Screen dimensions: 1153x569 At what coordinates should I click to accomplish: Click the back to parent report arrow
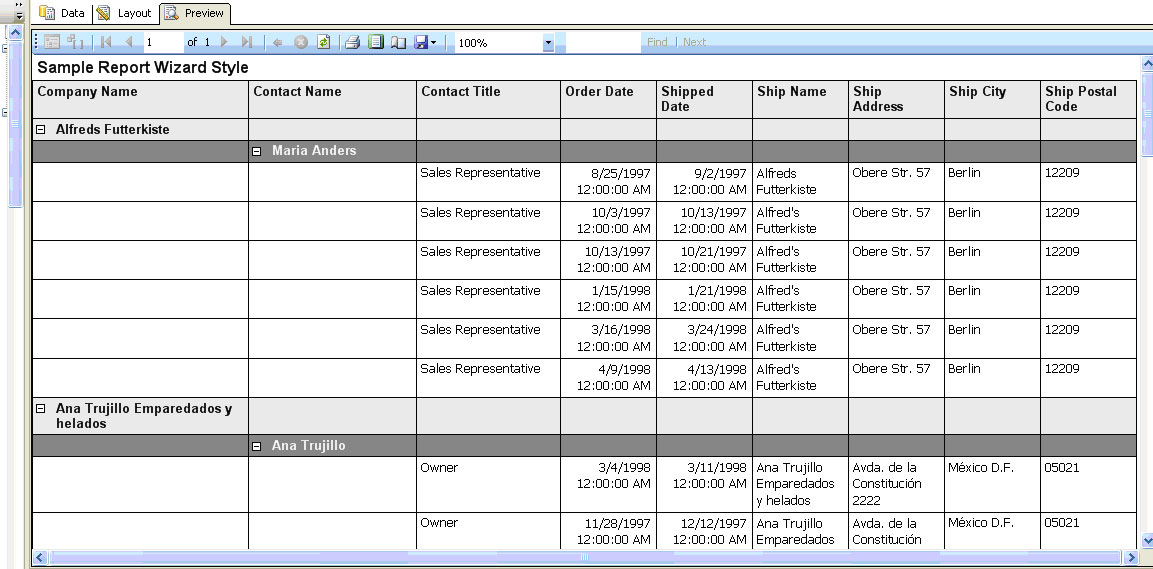pos(277,43)
